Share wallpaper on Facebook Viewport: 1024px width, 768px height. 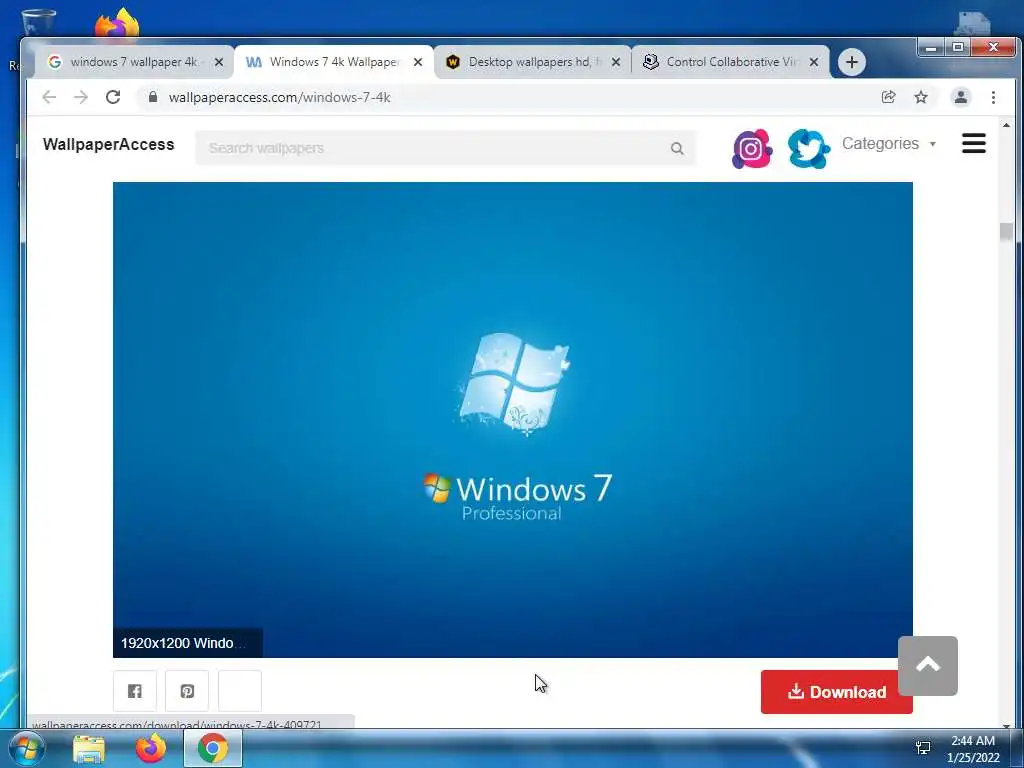point(135,691)
